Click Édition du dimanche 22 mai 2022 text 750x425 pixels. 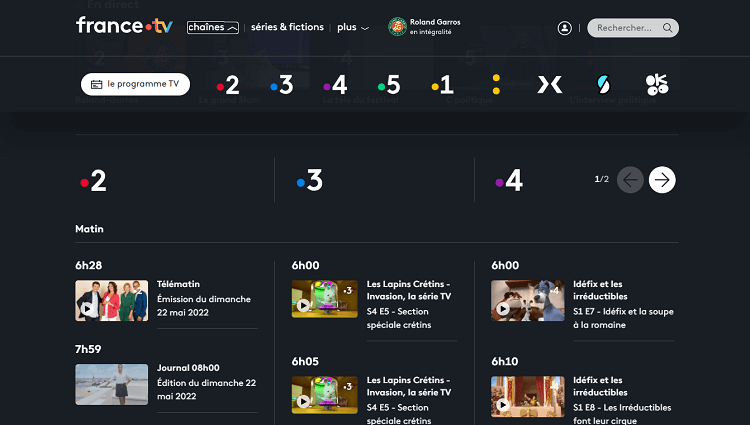206,389
